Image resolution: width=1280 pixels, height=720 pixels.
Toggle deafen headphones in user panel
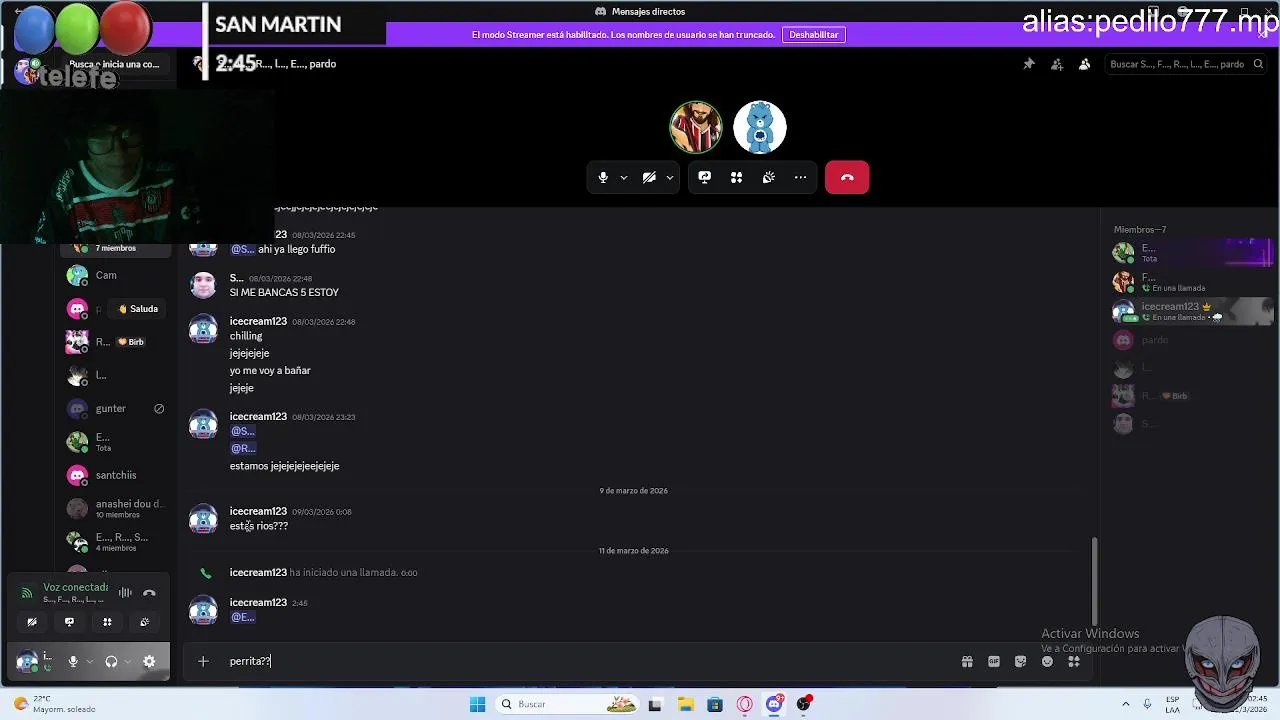(111, 661)
